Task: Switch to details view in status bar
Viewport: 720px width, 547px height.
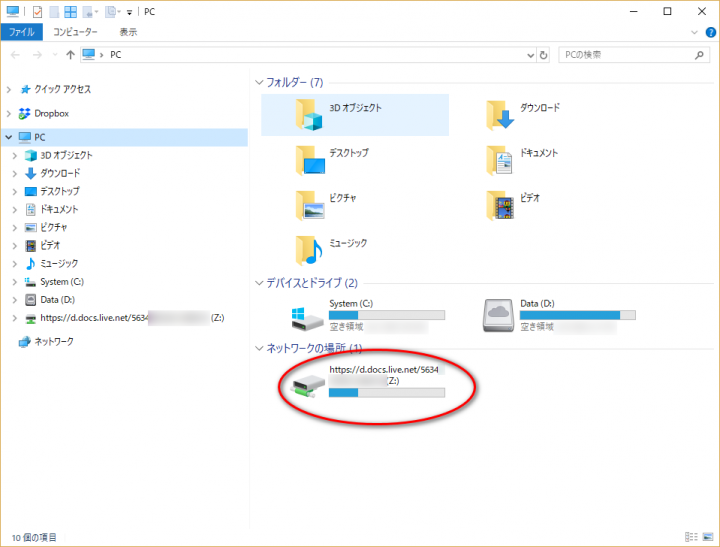Action: 693,537
